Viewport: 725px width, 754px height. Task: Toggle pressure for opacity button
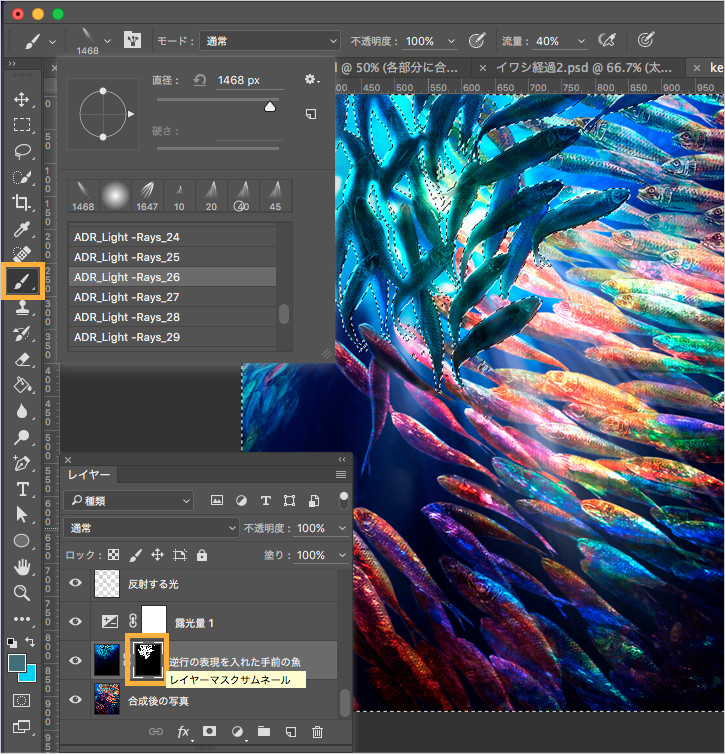tap(477, 40)
